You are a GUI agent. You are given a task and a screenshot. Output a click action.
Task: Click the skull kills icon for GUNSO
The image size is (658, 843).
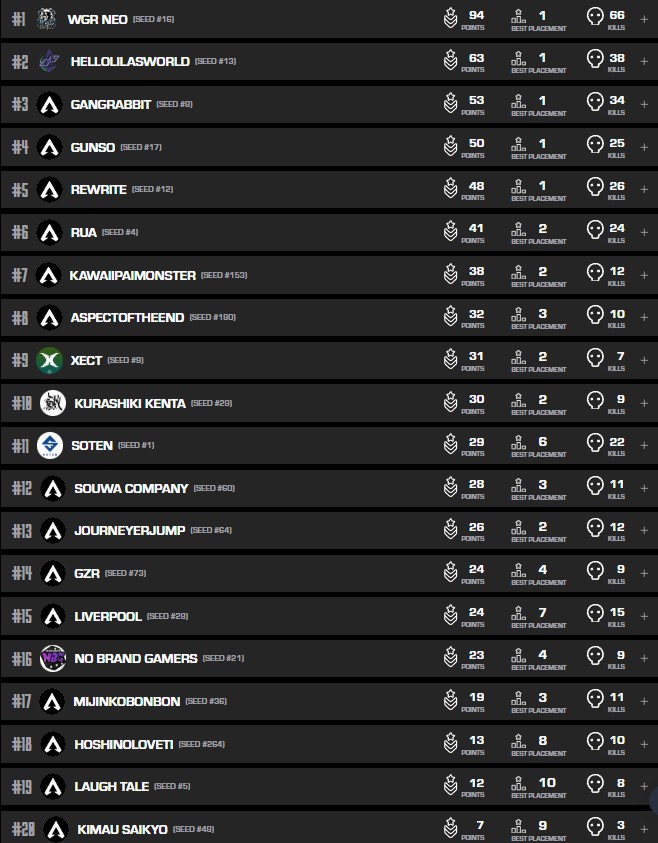595,146
